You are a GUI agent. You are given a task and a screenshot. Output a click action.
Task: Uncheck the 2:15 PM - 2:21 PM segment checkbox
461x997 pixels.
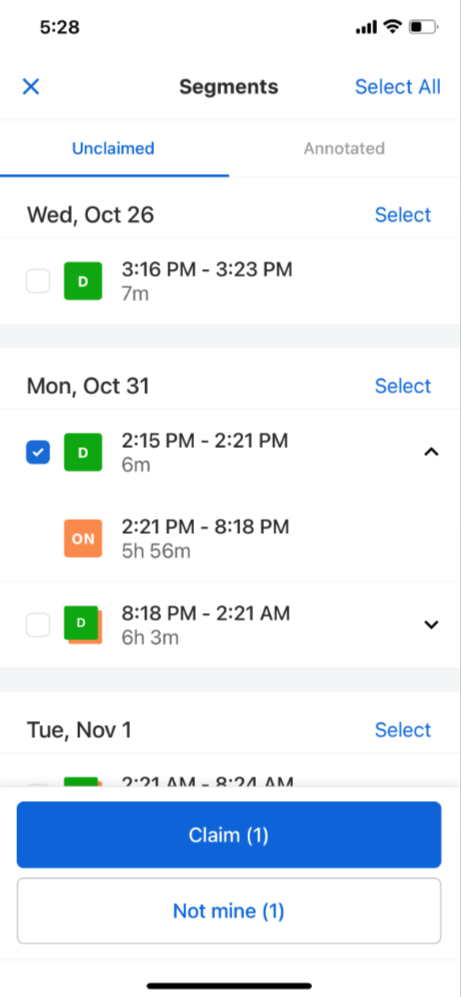coord(38,452)
